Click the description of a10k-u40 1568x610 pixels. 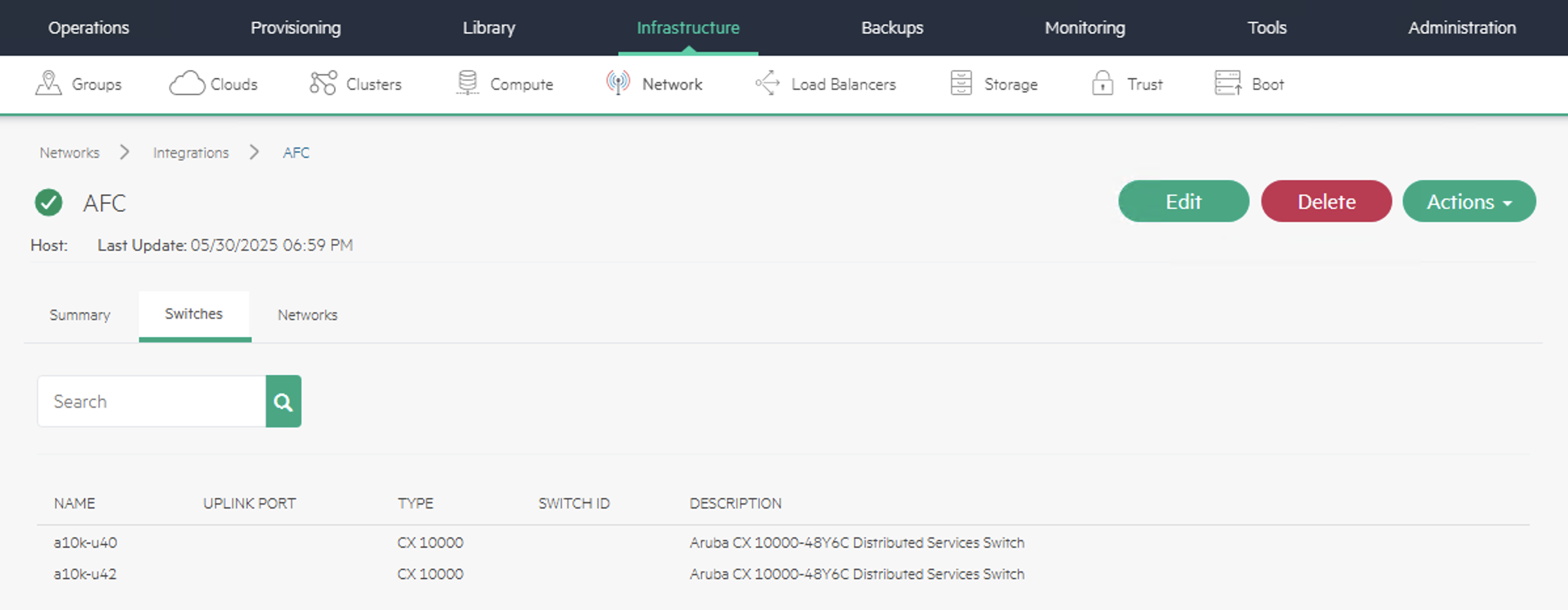(x=857, y=543)
